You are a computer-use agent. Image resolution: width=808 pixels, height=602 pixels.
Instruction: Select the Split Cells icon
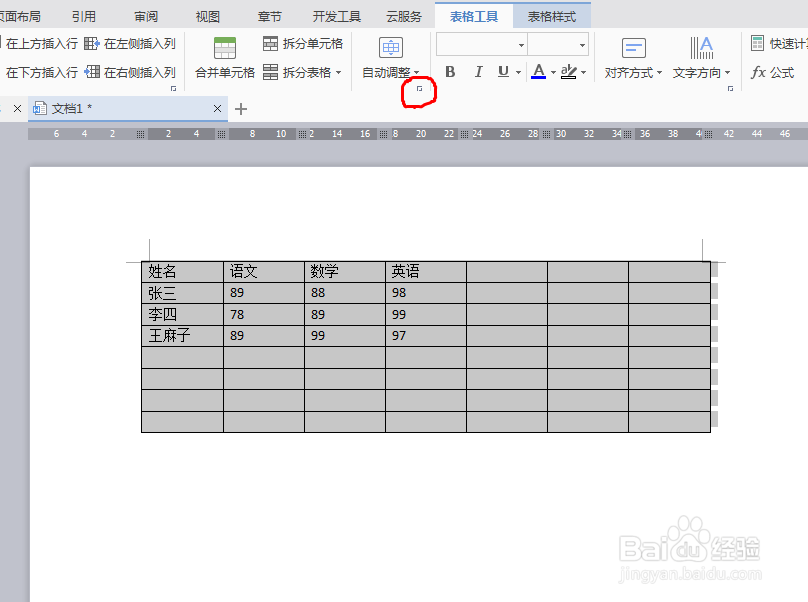pyautogui.click(x=271, y=44)
